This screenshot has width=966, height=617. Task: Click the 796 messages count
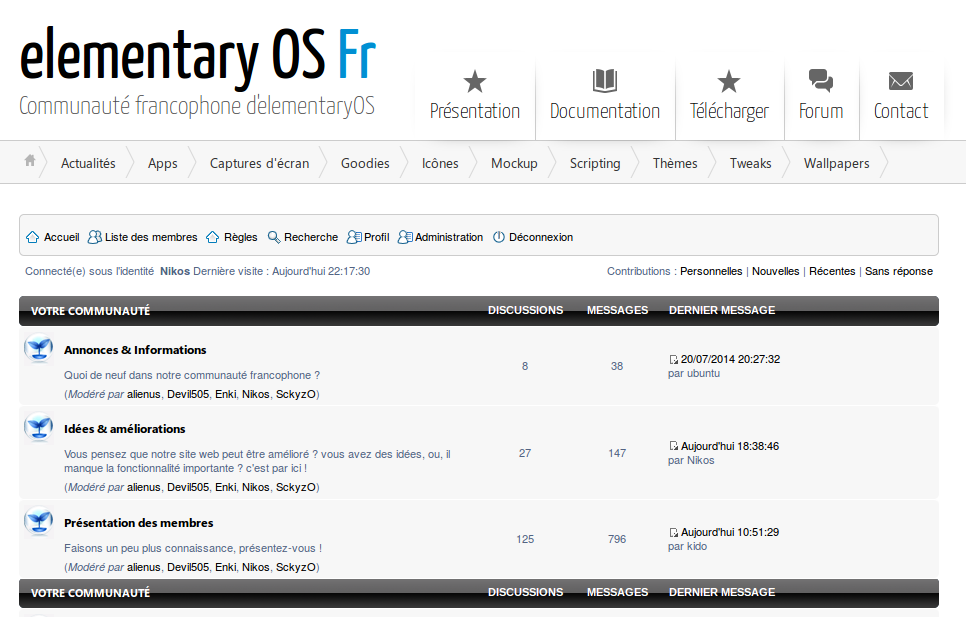(617, 539)
